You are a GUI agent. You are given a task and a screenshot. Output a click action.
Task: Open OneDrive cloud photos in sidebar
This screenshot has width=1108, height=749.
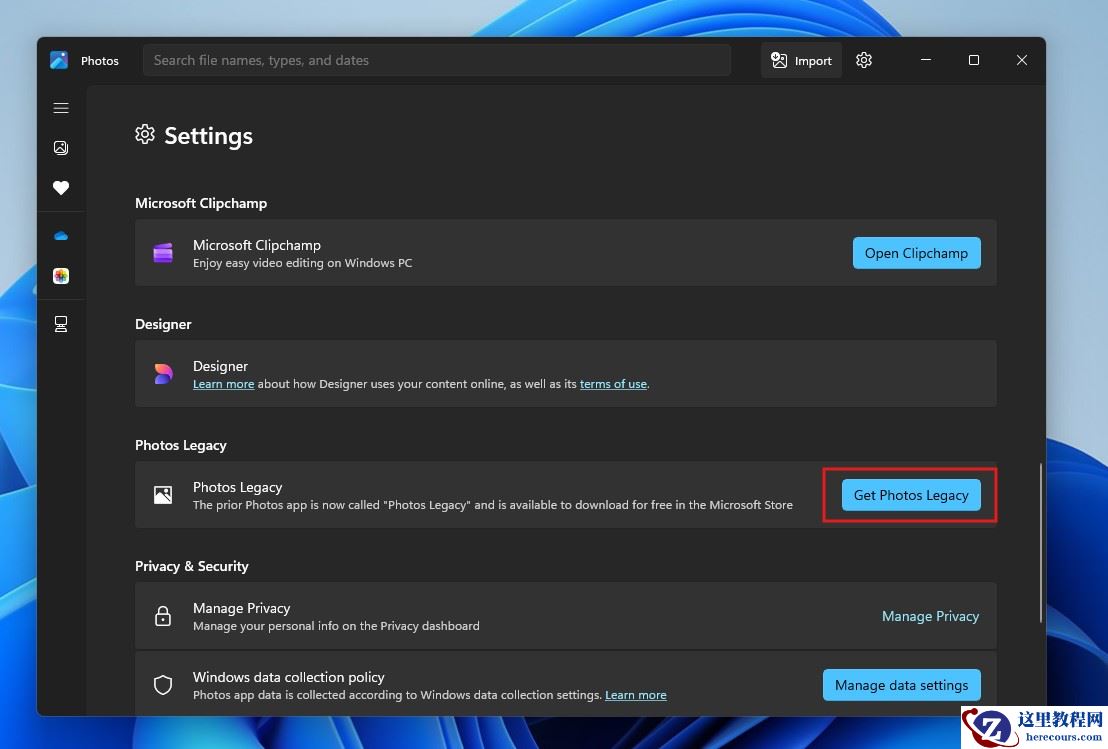point(61,236)
